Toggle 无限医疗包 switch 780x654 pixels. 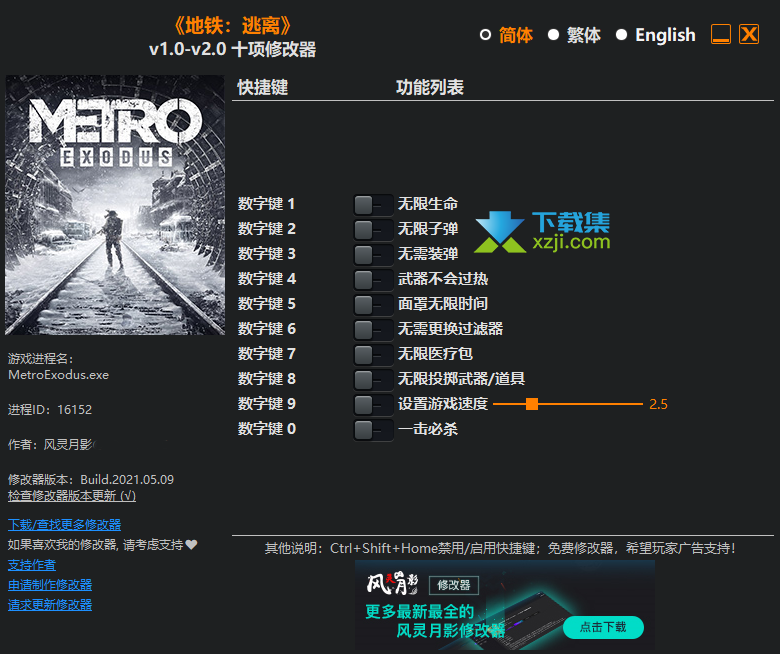pyautogui.click(x=373, y=354)
